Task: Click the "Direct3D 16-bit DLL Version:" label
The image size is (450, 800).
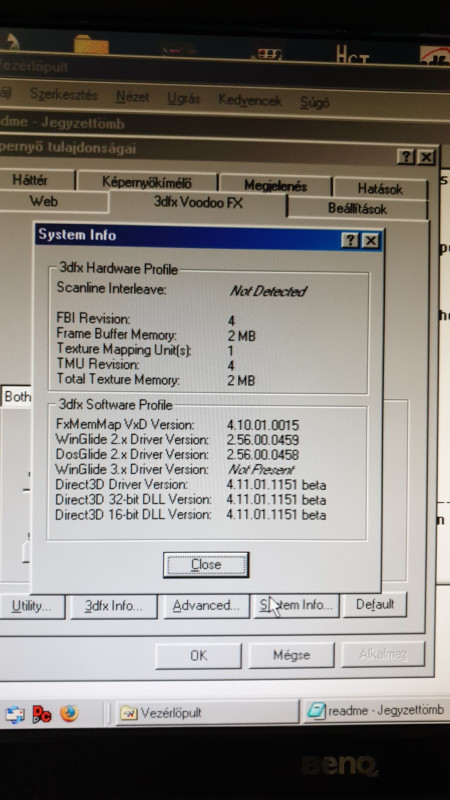Action: click(x=133, y=514)
